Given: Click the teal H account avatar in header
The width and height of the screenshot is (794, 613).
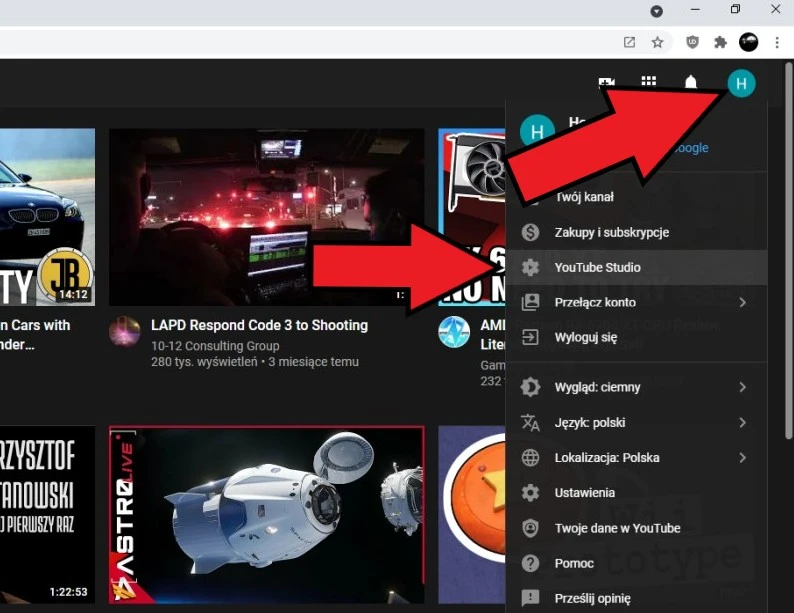Looking at the screenshot, I should pyautogui.click(x=741, y=84).
